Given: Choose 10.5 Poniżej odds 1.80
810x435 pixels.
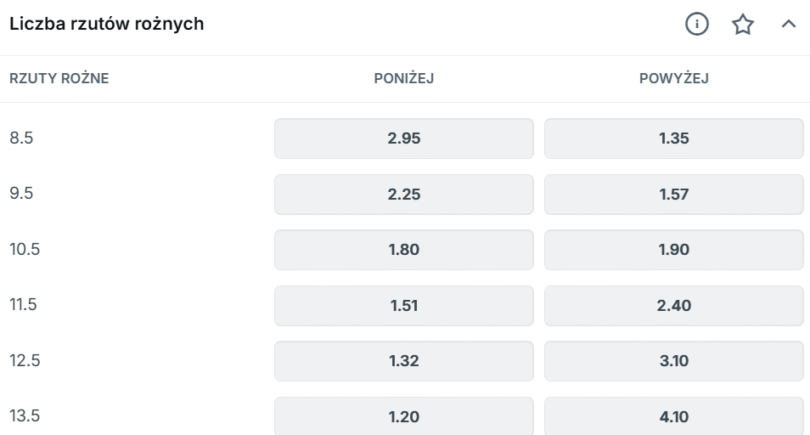Looking at the screenshot, I should 404,250.
